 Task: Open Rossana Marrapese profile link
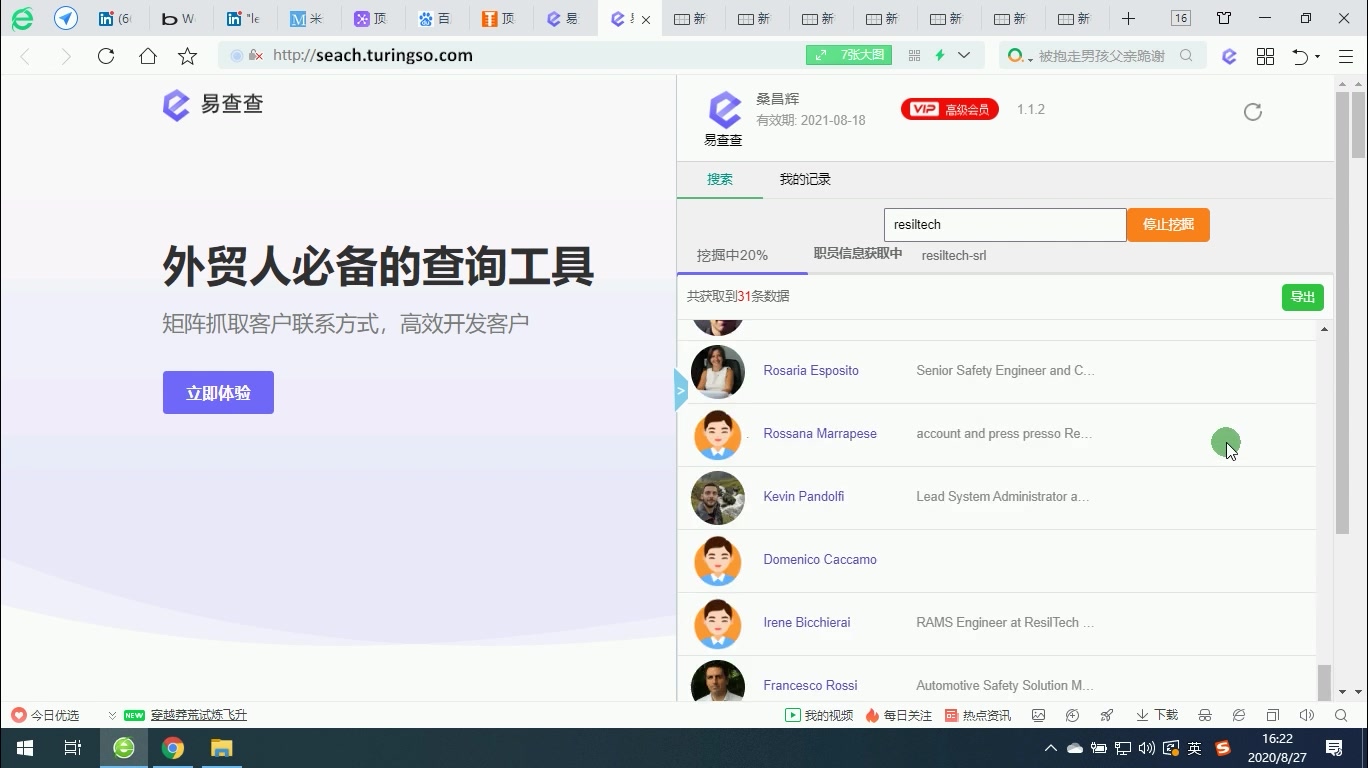click(x=820, y=434)
